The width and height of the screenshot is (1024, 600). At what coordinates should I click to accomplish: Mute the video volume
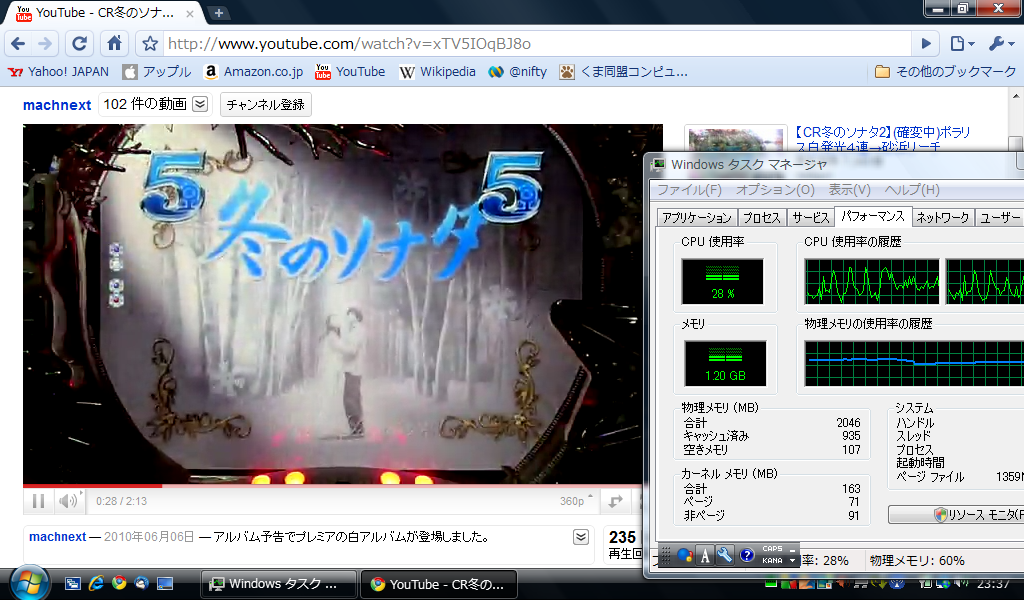tap(68, 501)
